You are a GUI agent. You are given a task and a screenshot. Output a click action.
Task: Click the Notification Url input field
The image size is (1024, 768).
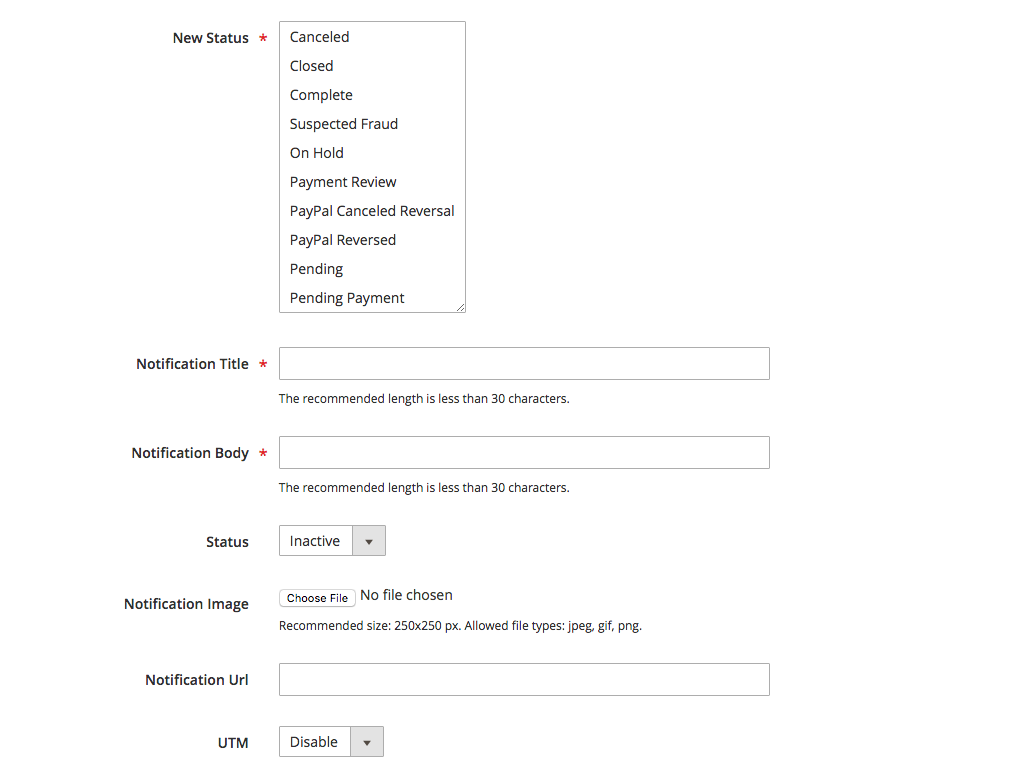(524, 680)
